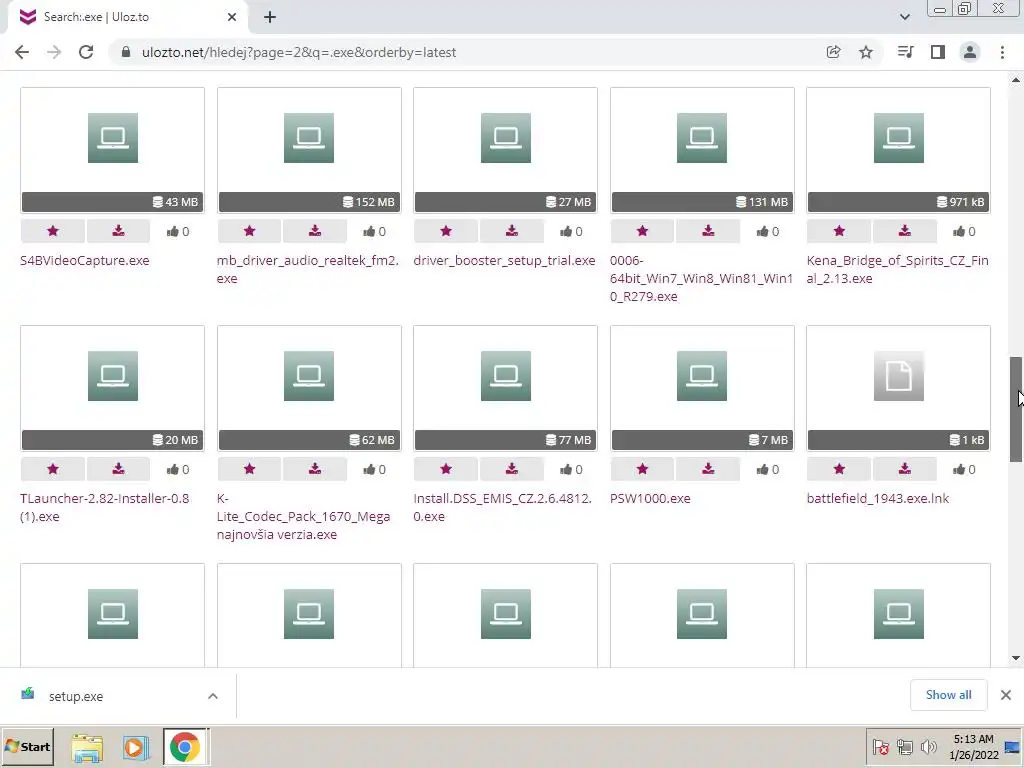Image resolution: width=1024 pixels, height=768 pixels.
Task: Toggle the Chrome side panel
Action: click(x=938, y=52)
